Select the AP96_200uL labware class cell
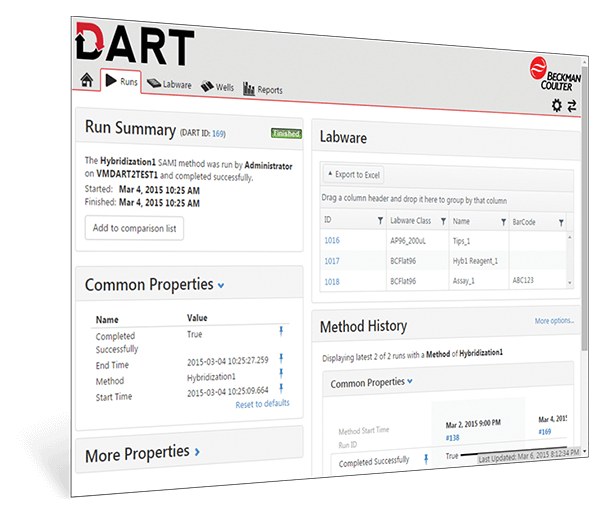This screenshot has width=600, height=520. point(408,241)
